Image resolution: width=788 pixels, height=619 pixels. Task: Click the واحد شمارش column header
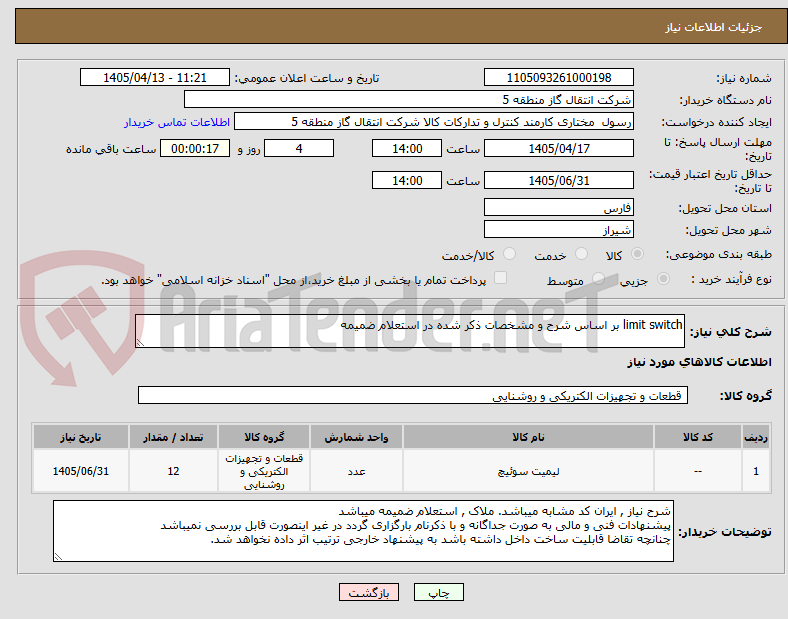[356, 437]
